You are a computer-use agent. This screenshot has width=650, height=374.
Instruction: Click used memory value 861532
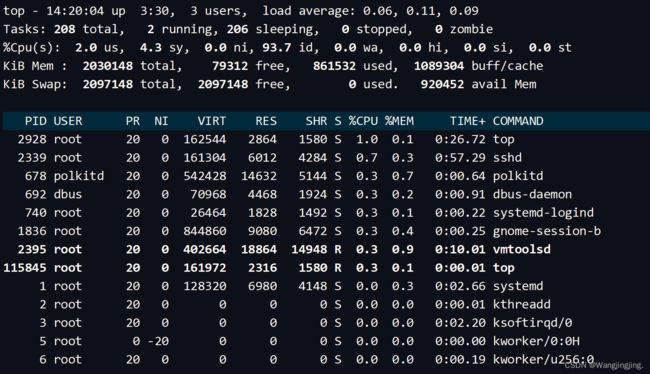point(334,66)
